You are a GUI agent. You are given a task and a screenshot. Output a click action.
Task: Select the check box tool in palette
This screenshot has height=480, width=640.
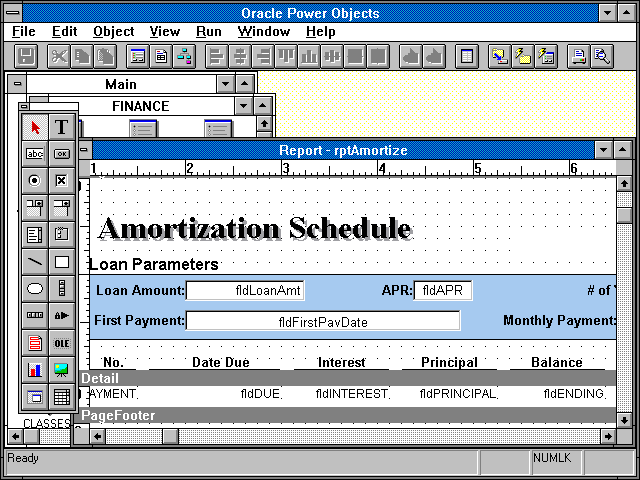pyautogui.click(x=62, y=181)
